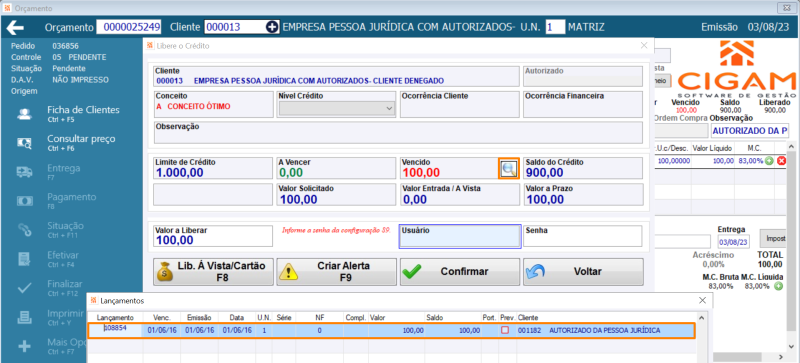Click the plus icon beside Cliente 000013
Viewport: 800px width, 363px height.
[x=273, y=27]
